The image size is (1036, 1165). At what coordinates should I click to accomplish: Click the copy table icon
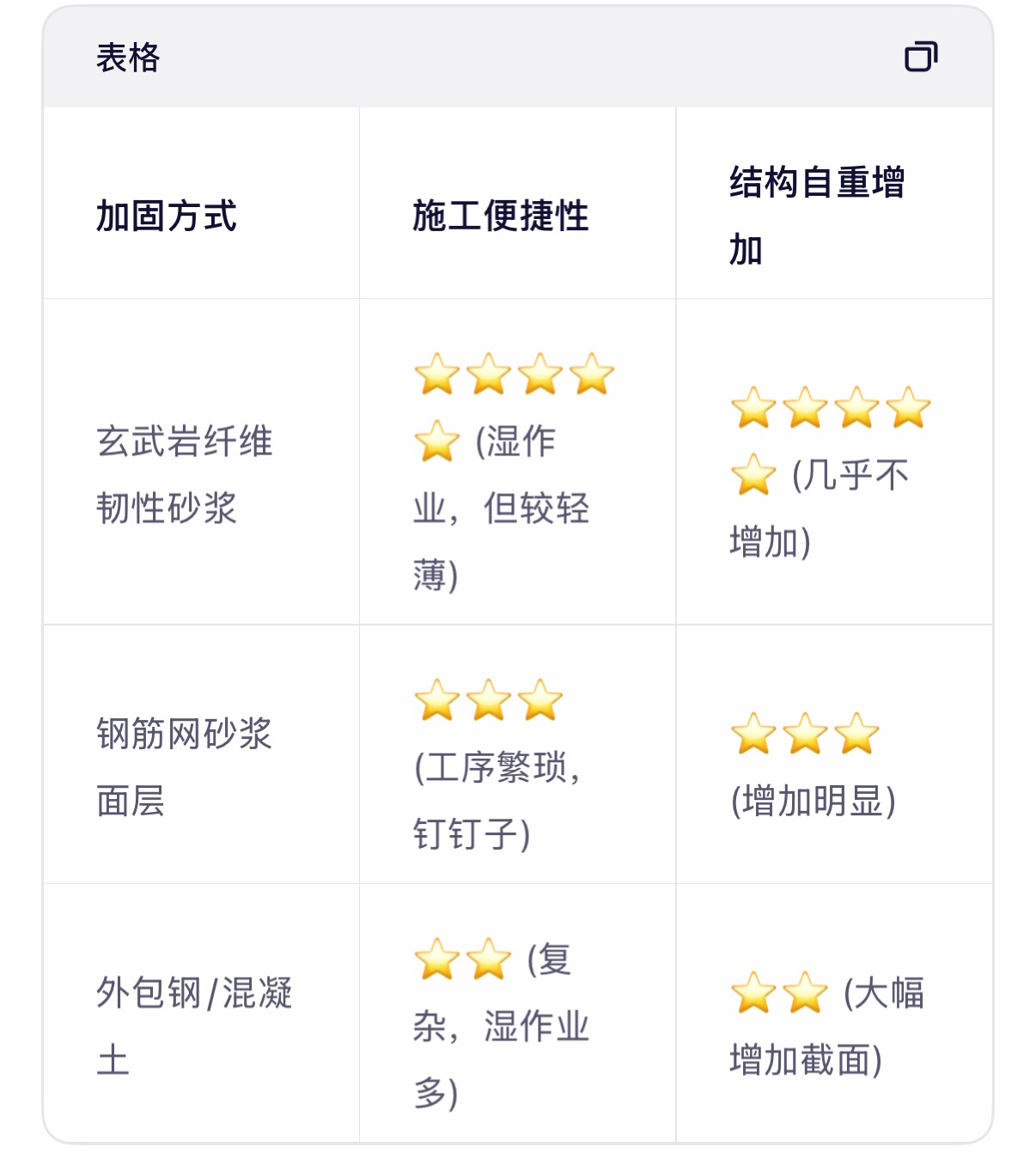click(920, 57)
